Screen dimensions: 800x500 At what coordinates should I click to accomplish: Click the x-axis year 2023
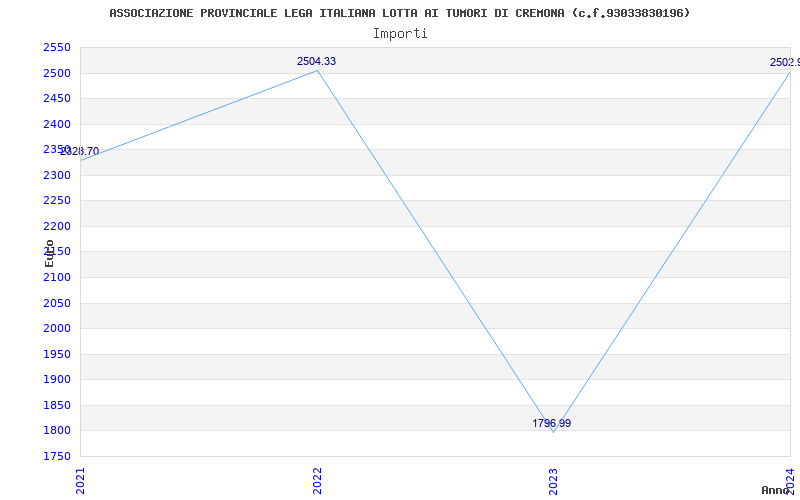tap(554, 481)
